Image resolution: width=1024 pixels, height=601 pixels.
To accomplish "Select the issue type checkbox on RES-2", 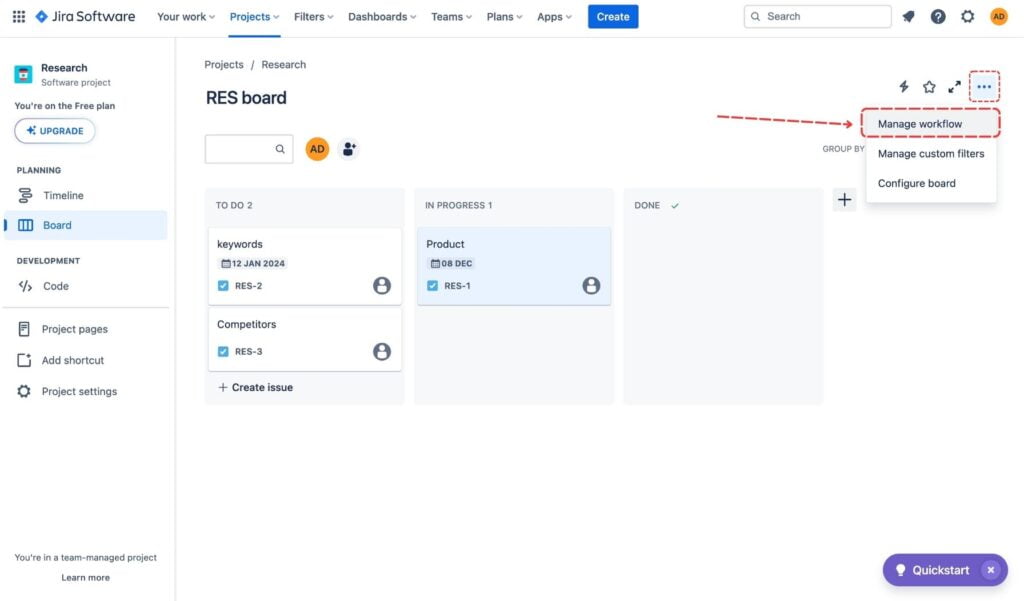I will pos(222,285).
